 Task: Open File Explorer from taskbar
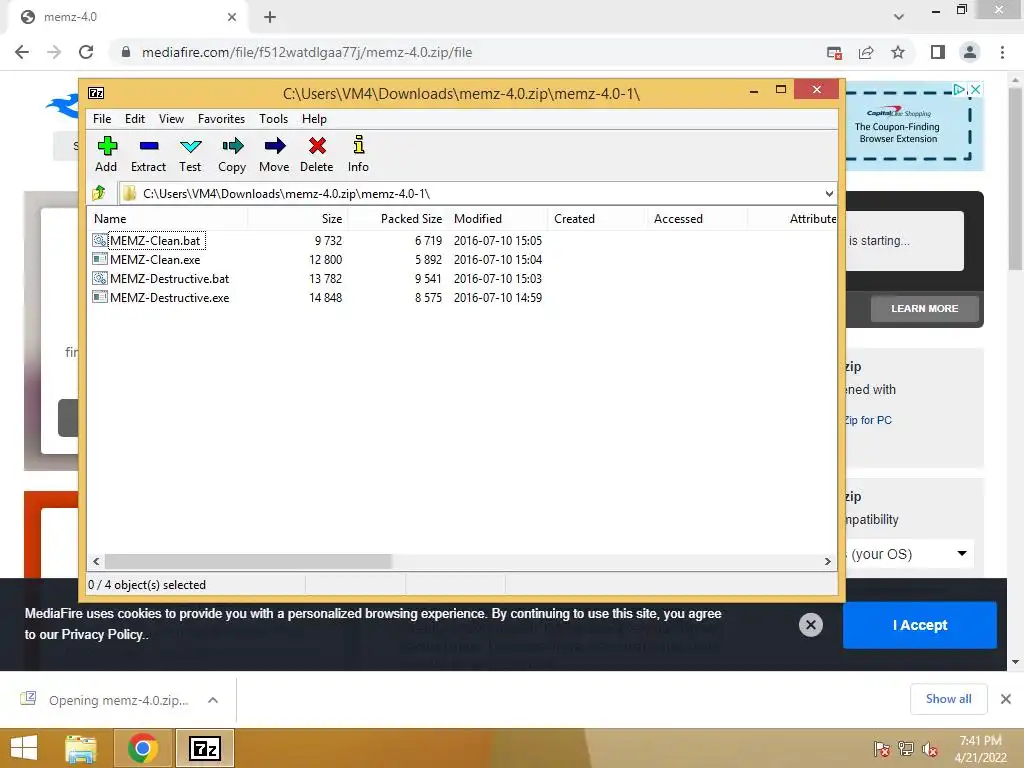(x=81, y=748)
